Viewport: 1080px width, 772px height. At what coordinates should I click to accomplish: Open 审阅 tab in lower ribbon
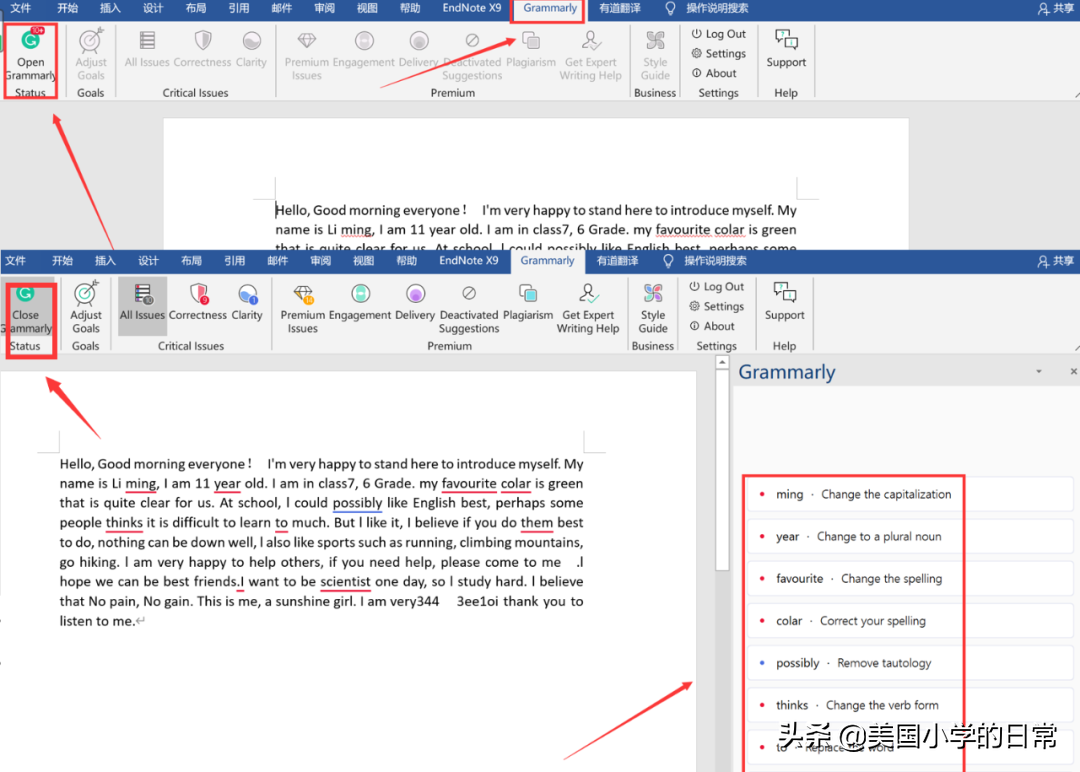(320, 261)
